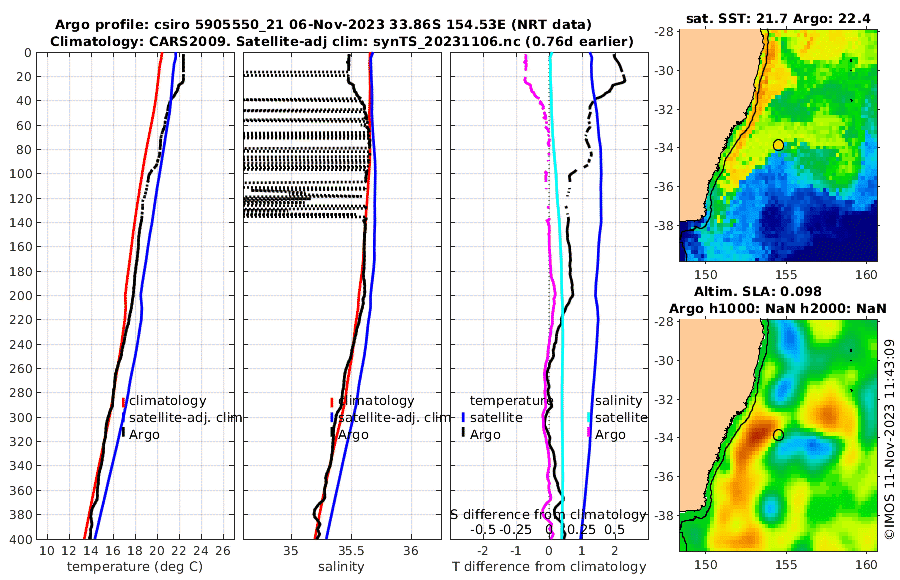
Task: Click latitude label -28 on SST map
Action: tap(664, 32)
